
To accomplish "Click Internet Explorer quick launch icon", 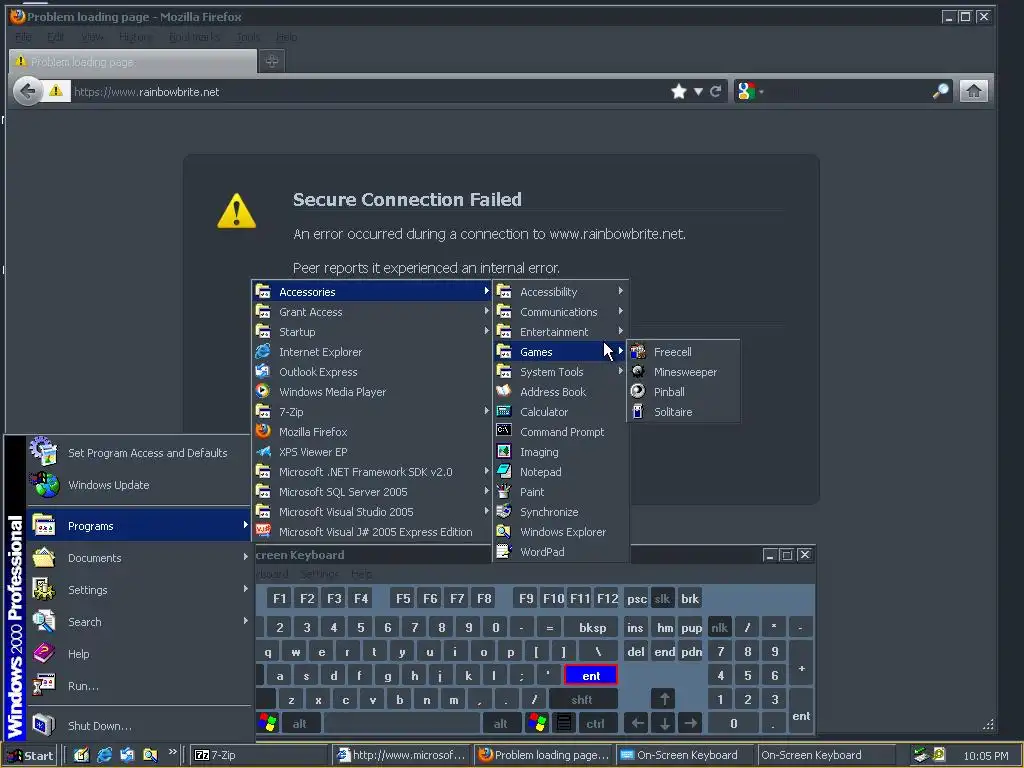I will (104, 756).
